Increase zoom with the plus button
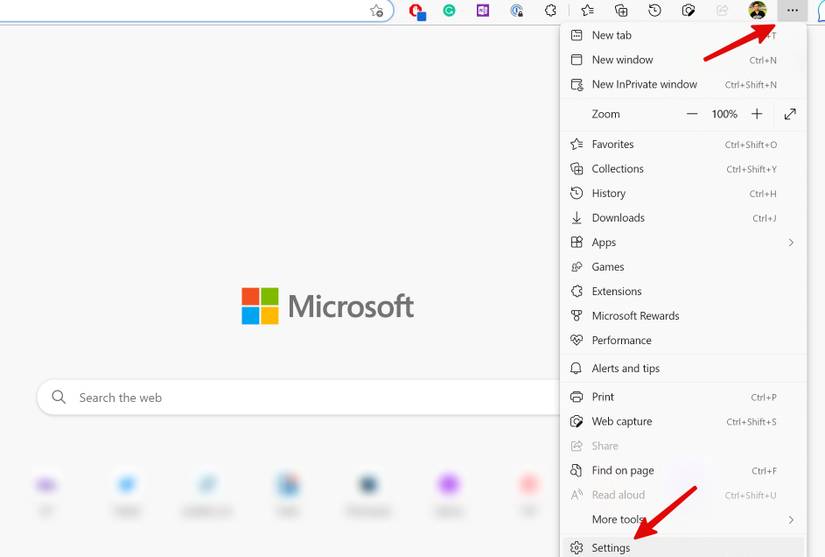Image resolution: width=825 pixels, height=557 pixels. (x=757, y=114)
